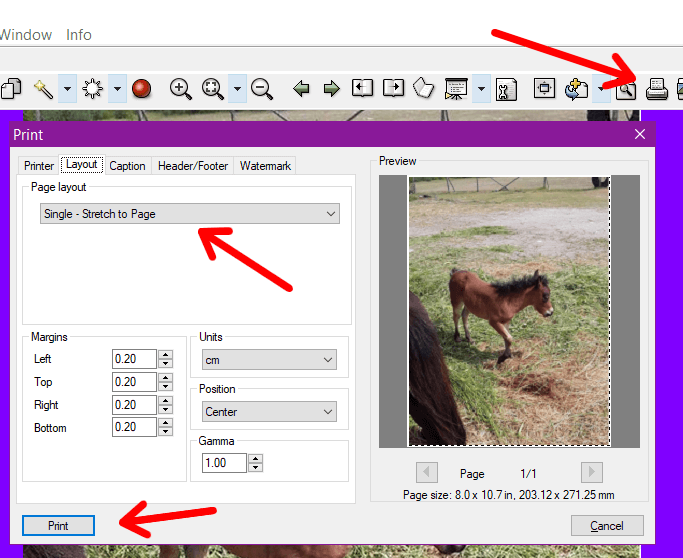The width and height of the screenshot is (683, 558).
Task: Increase the Bottom margin with up arrow
Action: click(166, 422)
